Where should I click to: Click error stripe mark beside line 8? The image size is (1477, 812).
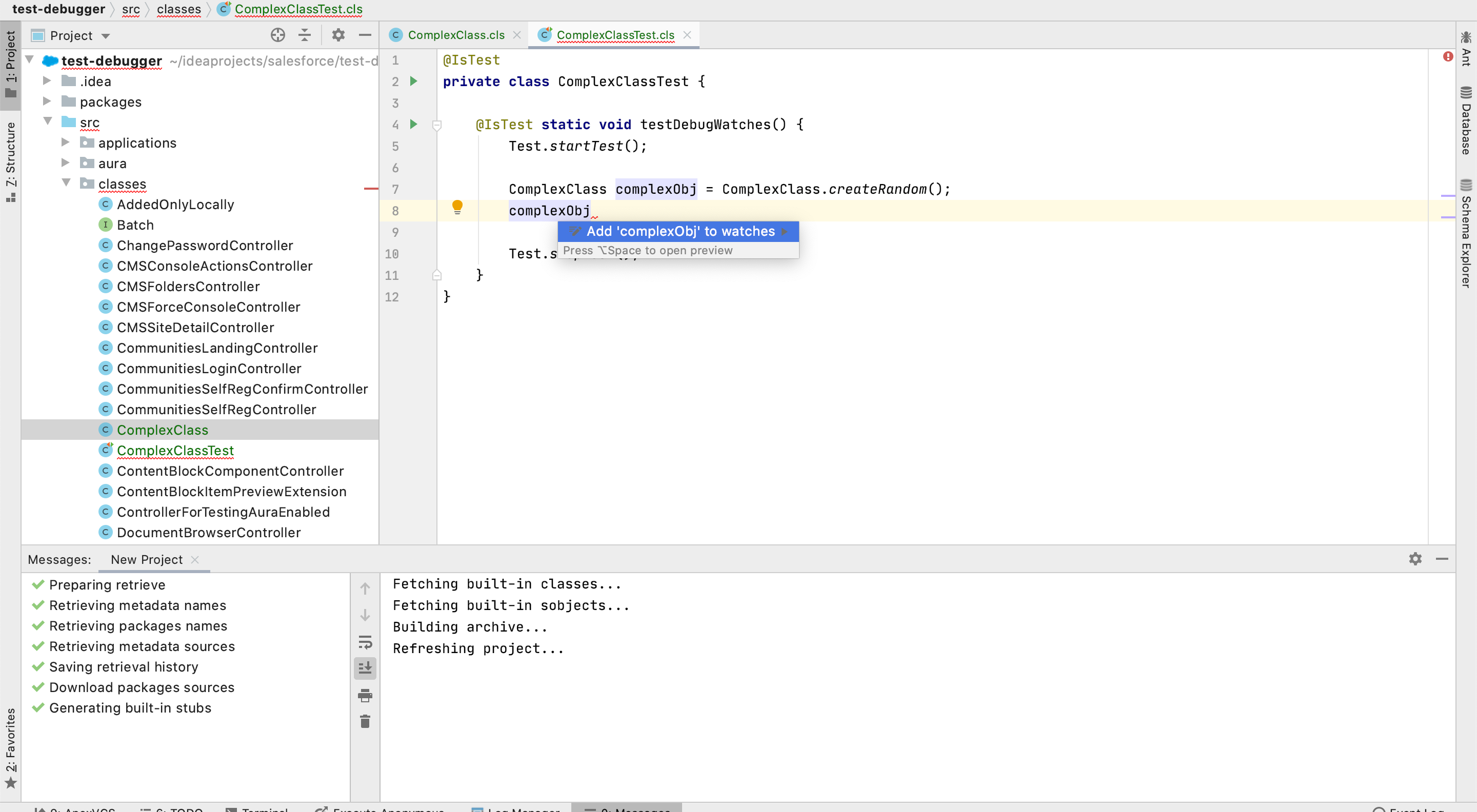pyautogui.click(x=1448, y=217)
